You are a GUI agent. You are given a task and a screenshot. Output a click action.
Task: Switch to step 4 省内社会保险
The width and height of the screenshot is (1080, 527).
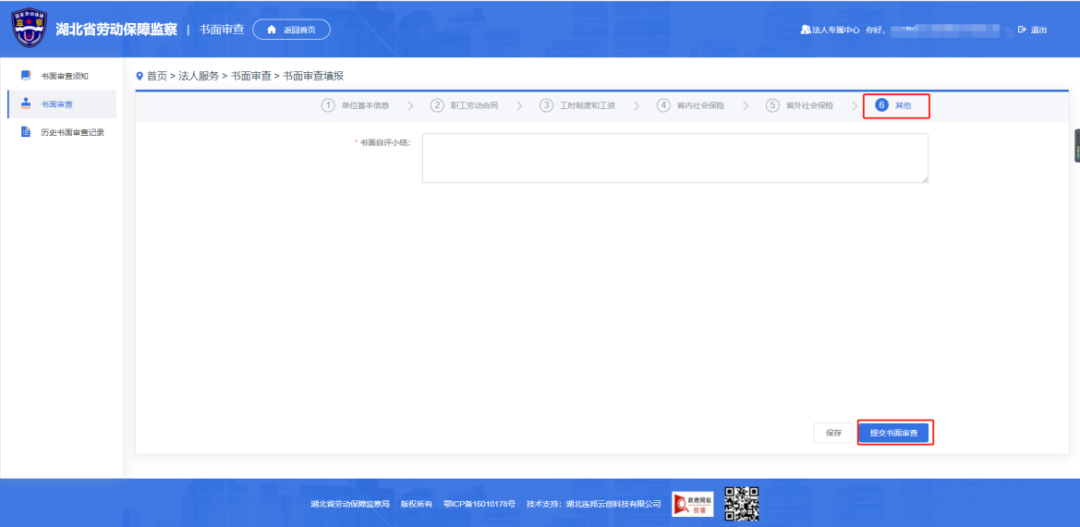click(x=690, y=105)
